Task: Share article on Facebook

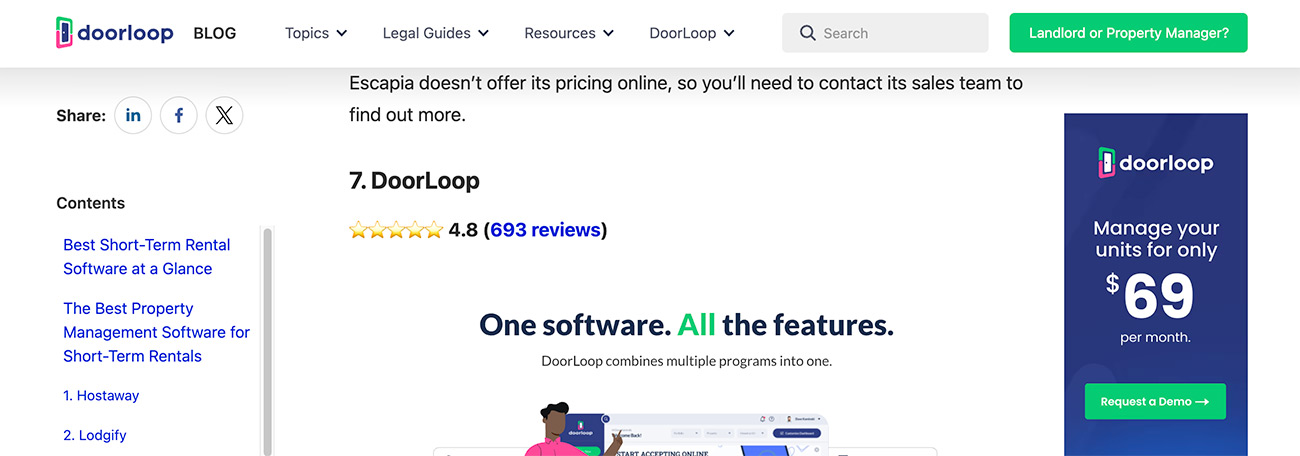Action: (179, 116)
